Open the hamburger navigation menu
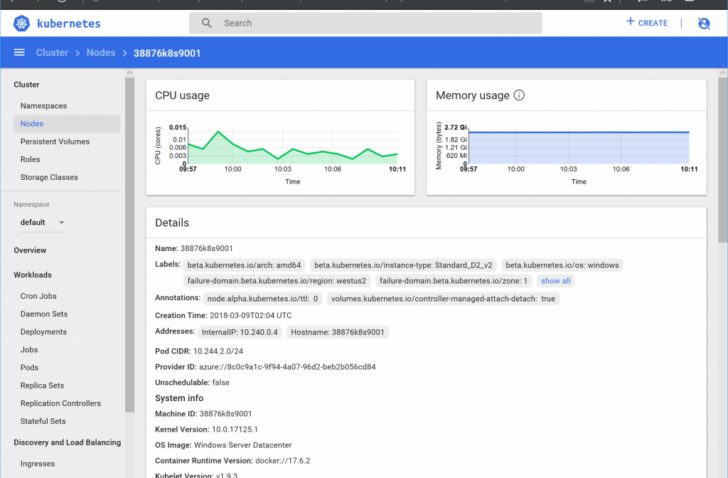Viewport: 728px width, 478px height. click(x=19, y=52)
